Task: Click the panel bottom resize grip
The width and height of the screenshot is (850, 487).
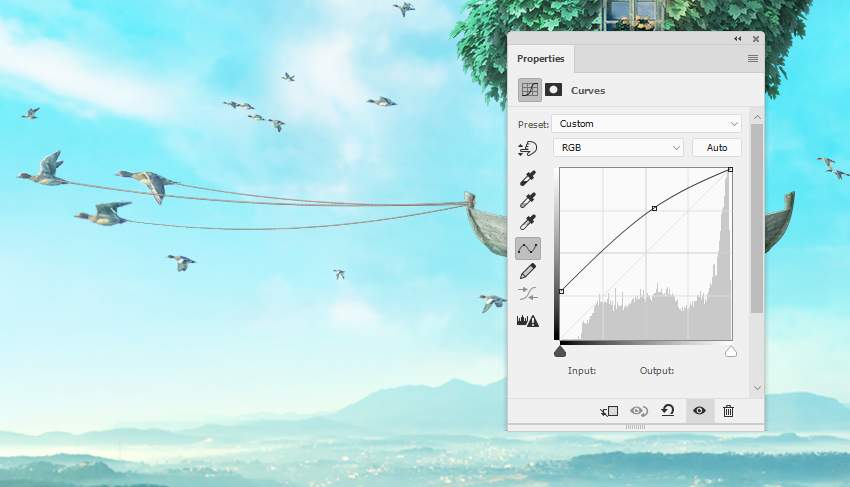Action: pos(635,427)
